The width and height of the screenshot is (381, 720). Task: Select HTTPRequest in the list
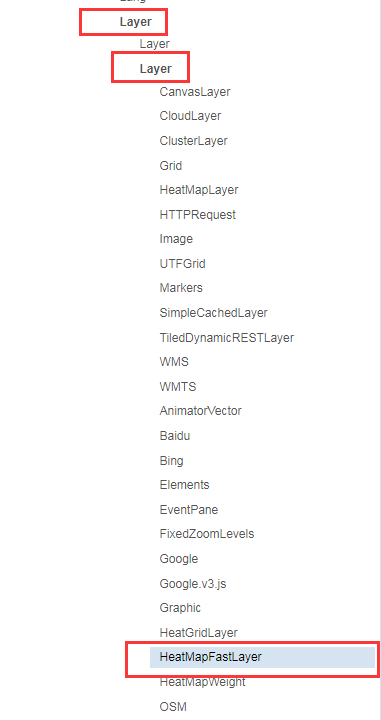click(x=197, y=214)
